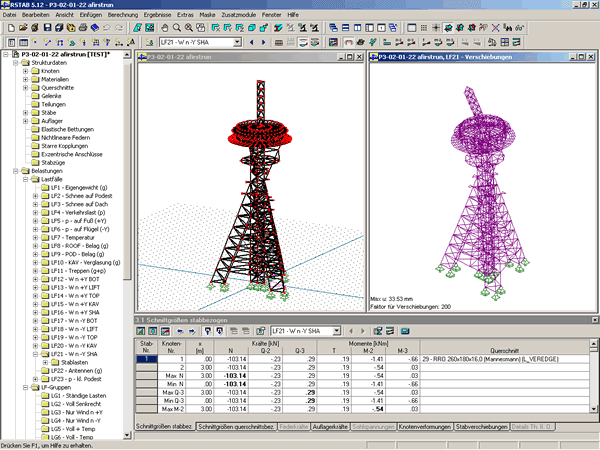Expand the Knoten tree node
The image size is (600, 450).
pos(26,72)
